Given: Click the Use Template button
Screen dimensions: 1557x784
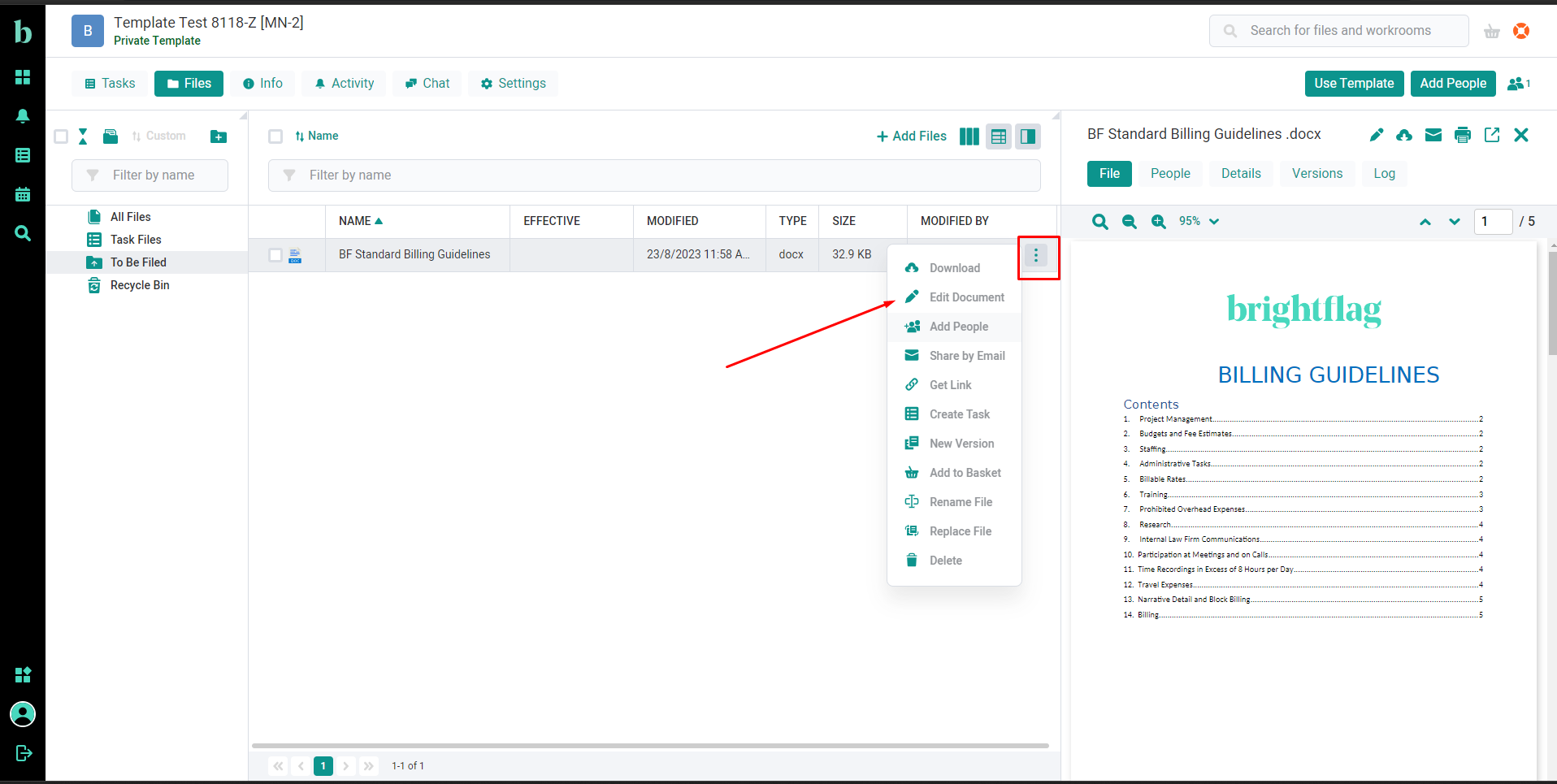Looking at the screenshot, I should click(x=1354, y=83).
